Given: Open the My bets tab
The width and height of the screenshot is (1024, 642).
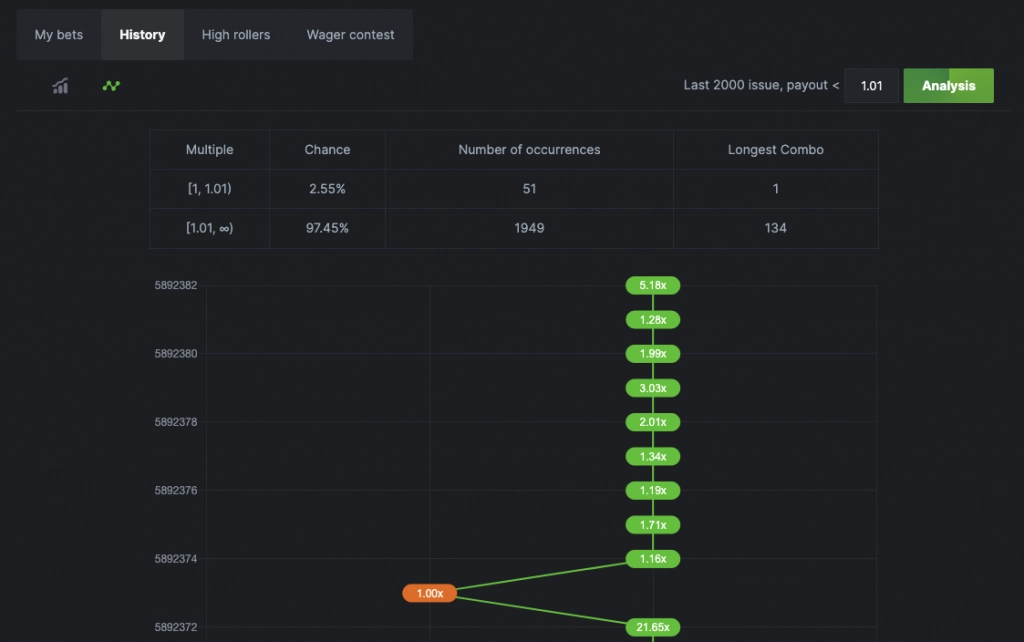Looking at the screenshot, I should click(x=59, y=35).
